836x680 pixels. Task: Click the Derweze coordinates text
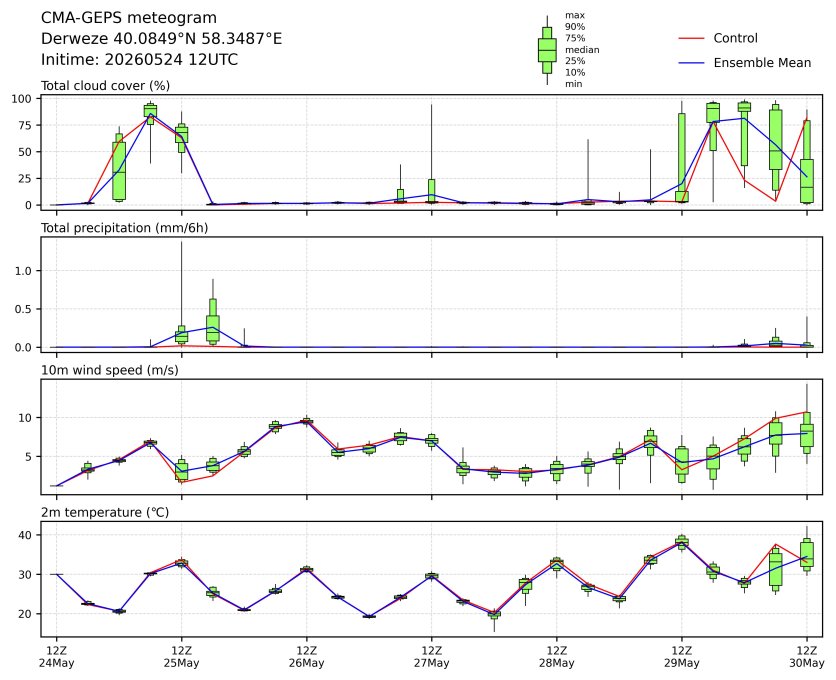click(162, 39)
